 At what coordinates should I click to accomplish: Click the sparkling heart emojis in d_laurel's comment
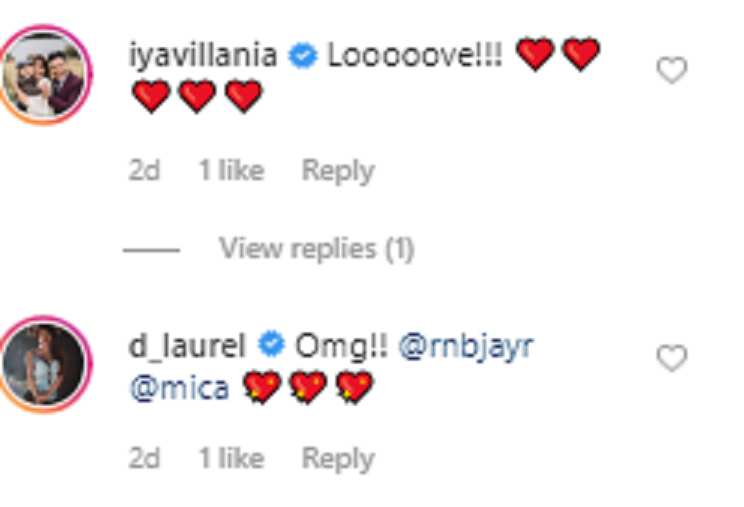308,387
